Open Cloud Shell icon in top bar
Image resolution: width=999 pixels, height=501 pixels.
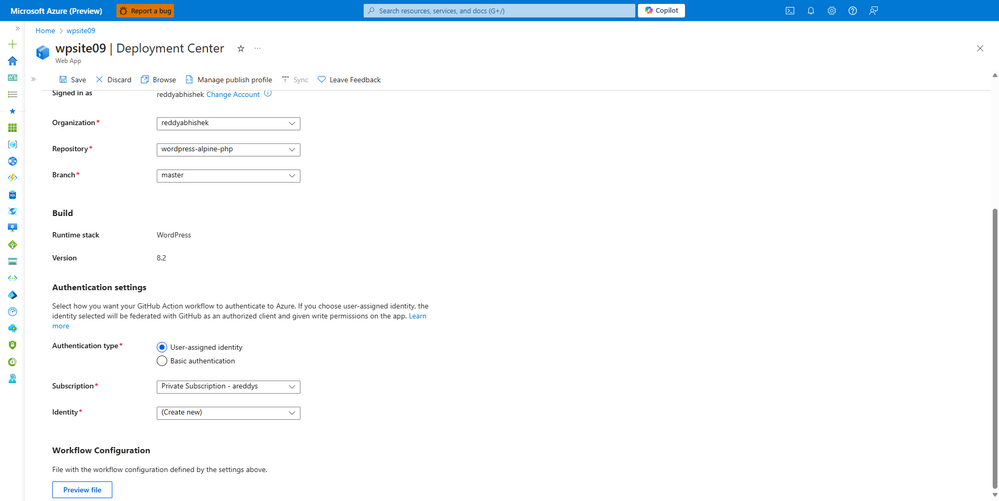point(790,11)
